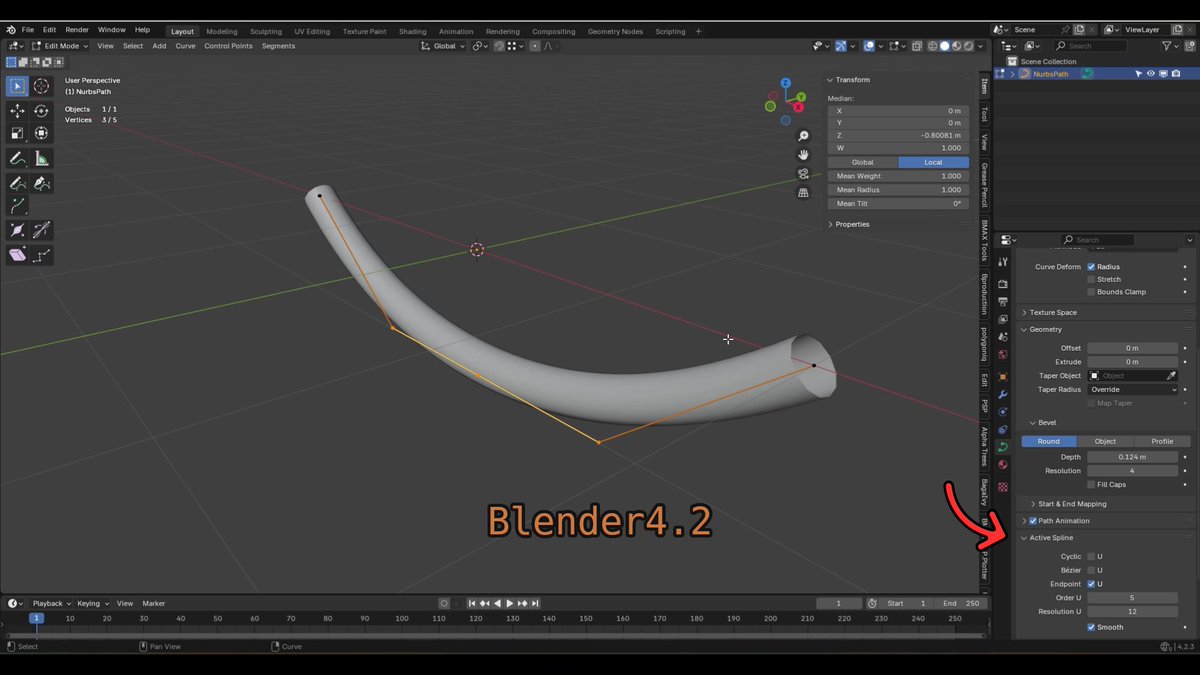Open the Global transform orientation dropdown
The image size is (1200, 675).
[x=442, y=46]
